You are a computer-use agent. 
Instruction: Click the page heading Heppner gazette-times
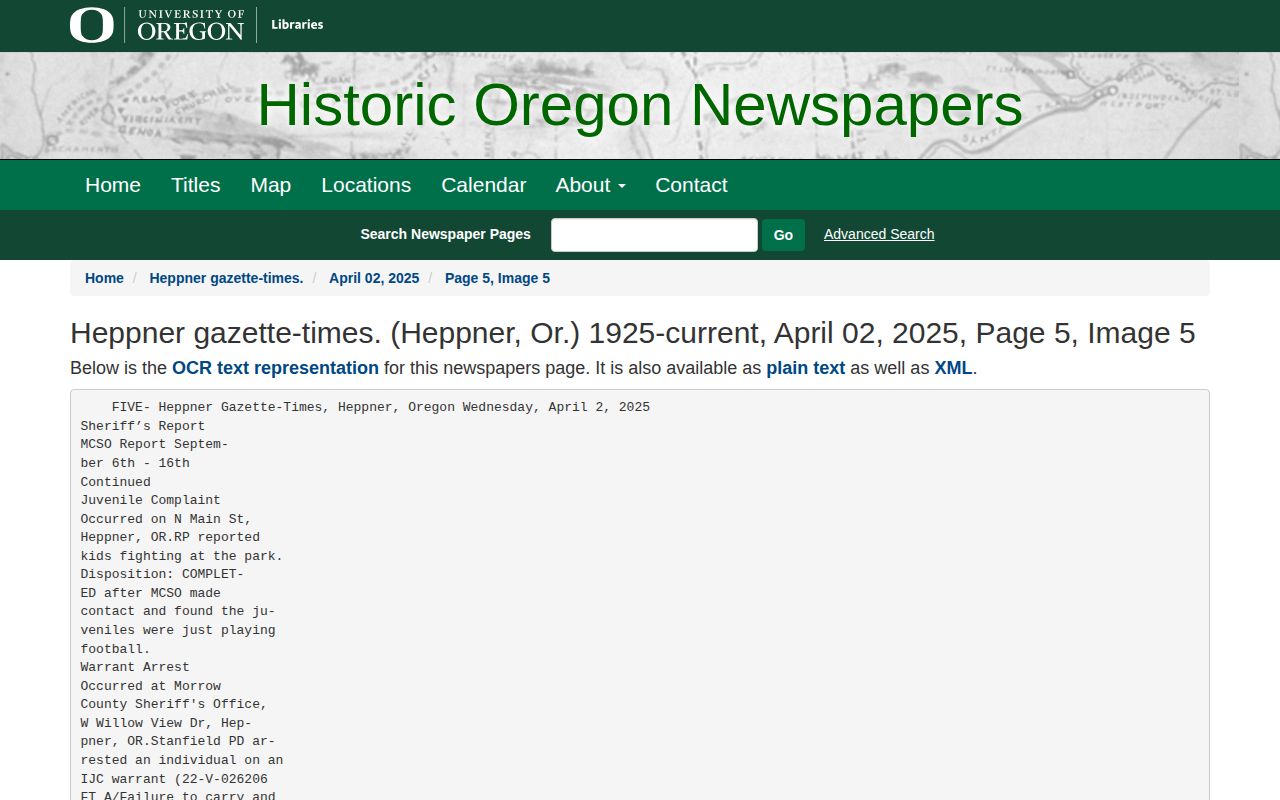[632, 333]
